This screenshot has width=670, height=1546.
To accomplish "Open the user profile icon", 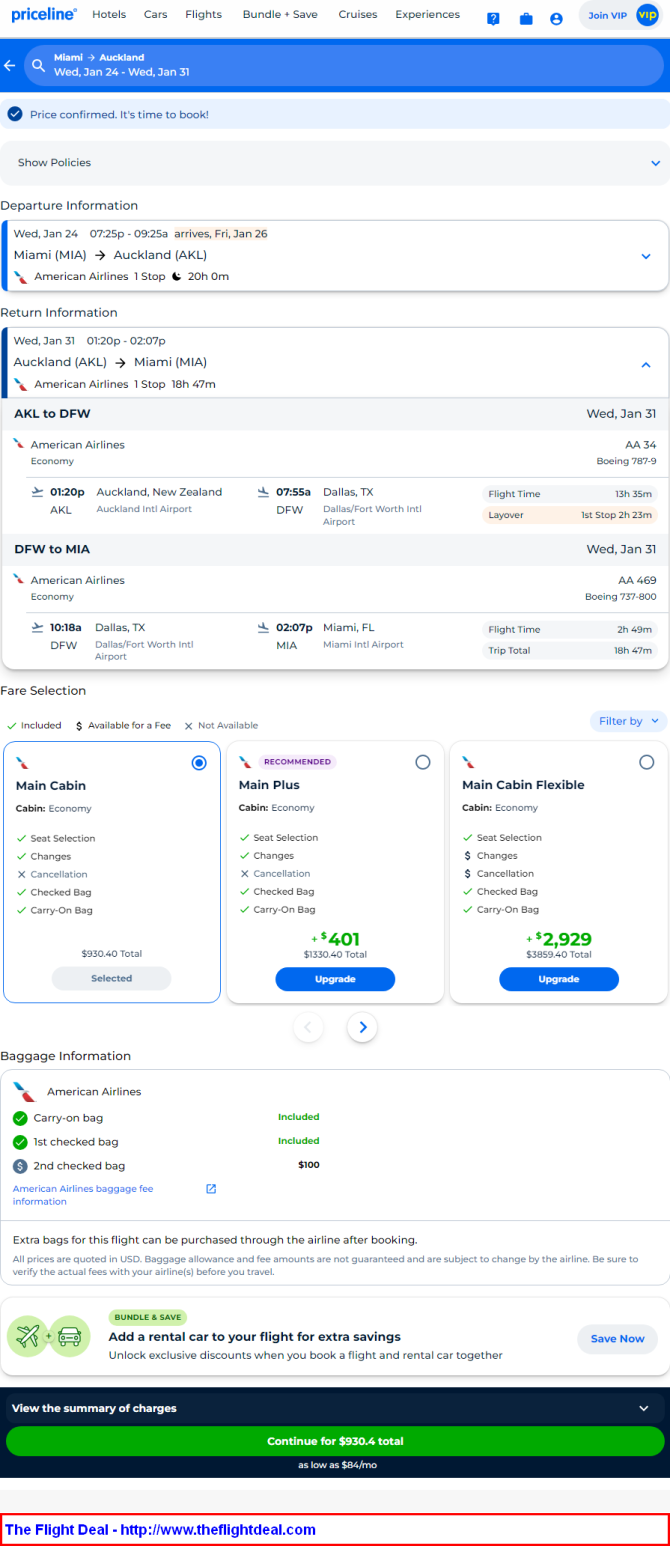I will (556, 18).
